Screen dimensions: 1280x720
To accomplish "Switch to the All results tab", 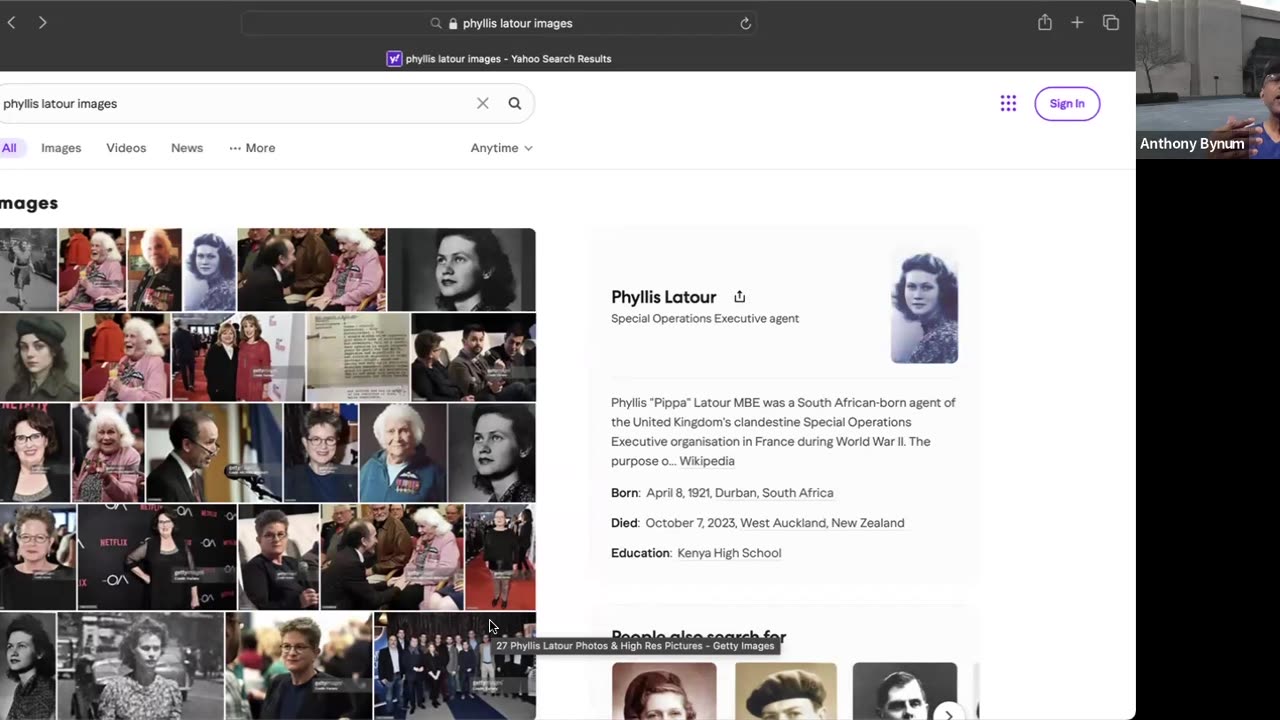I will coord(9,148).
